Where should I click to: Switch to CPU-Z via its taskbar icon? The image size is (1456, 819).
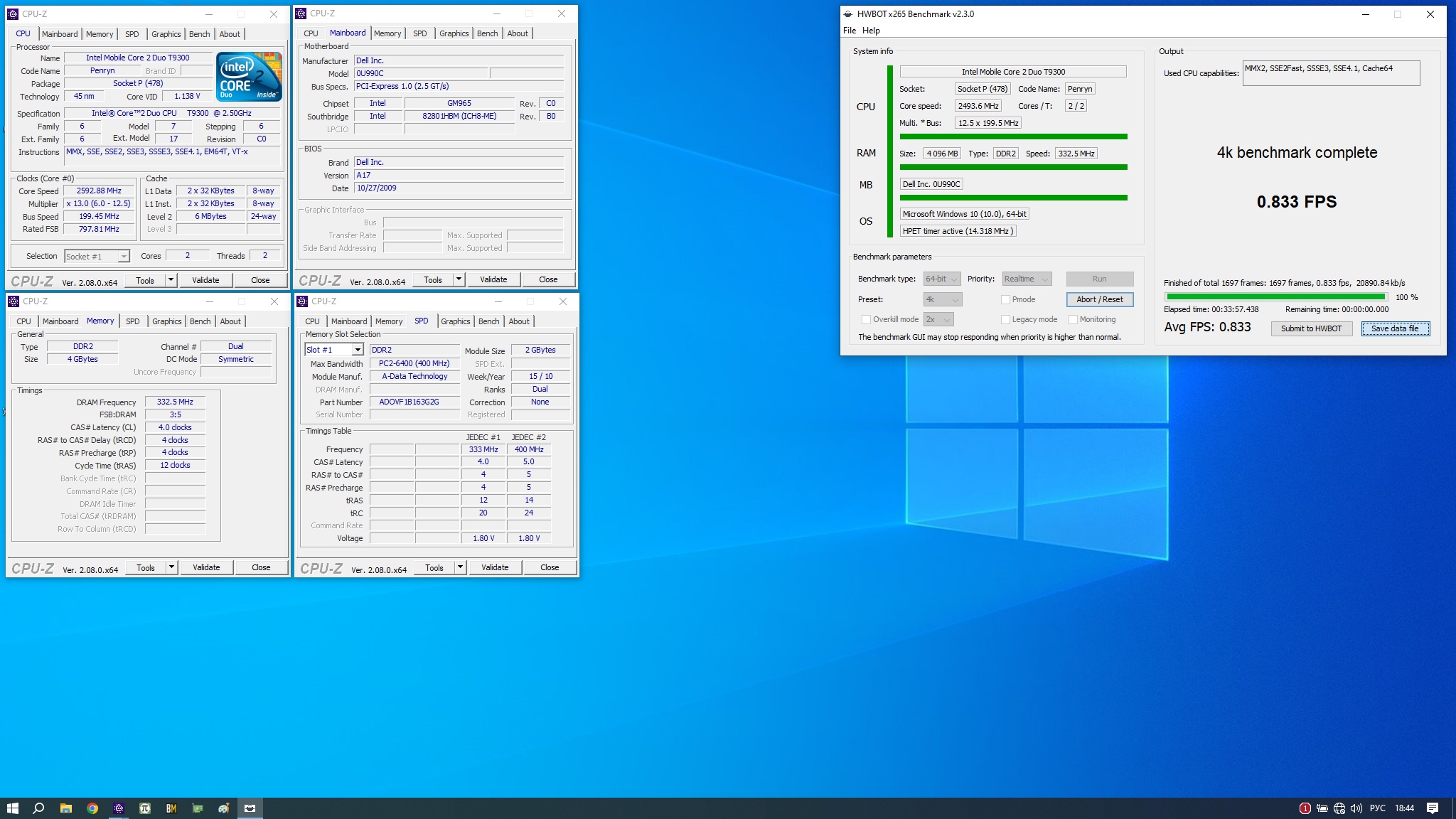[119, 808]
